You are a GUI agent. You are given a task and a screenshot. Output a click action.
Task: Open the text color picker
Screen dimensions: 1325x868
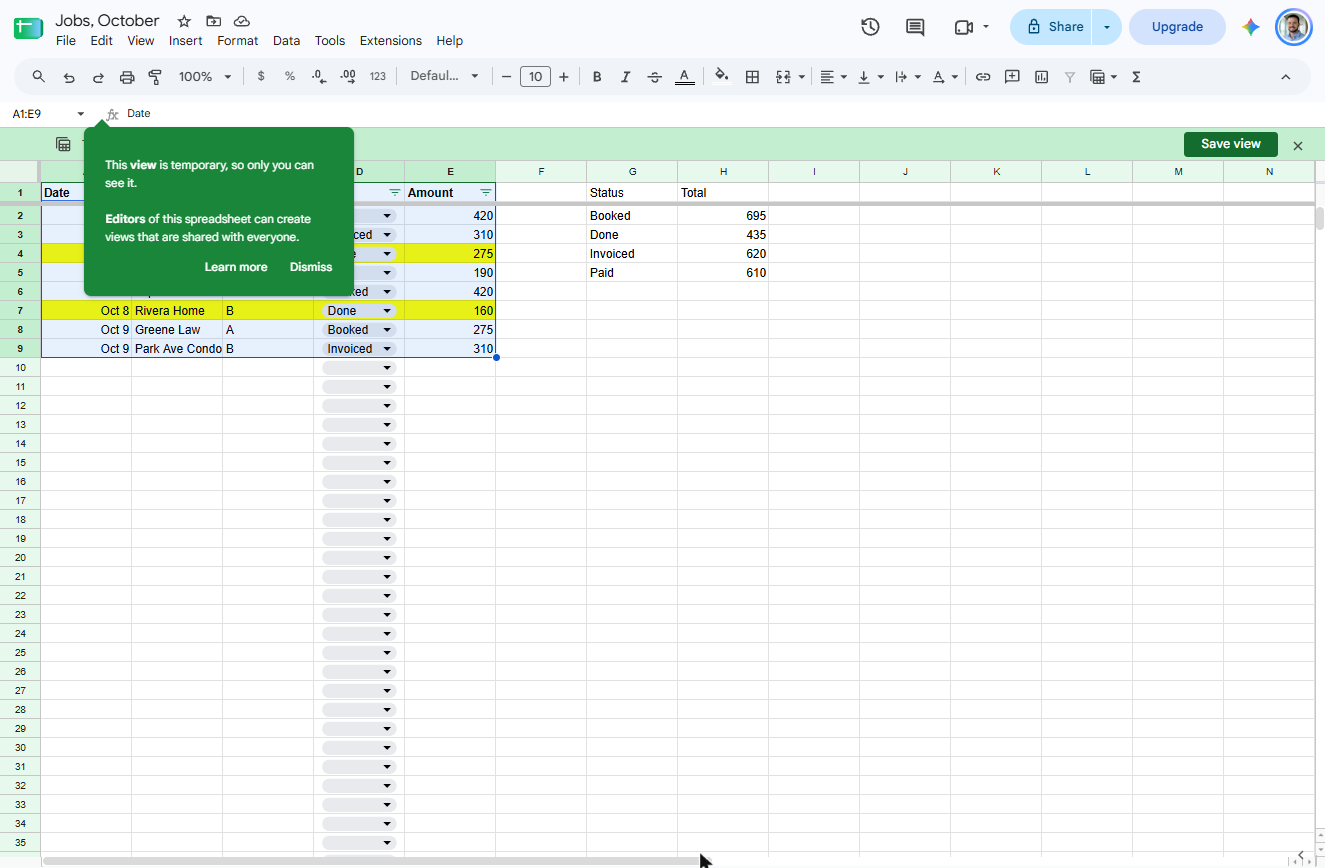coord(684,77)
